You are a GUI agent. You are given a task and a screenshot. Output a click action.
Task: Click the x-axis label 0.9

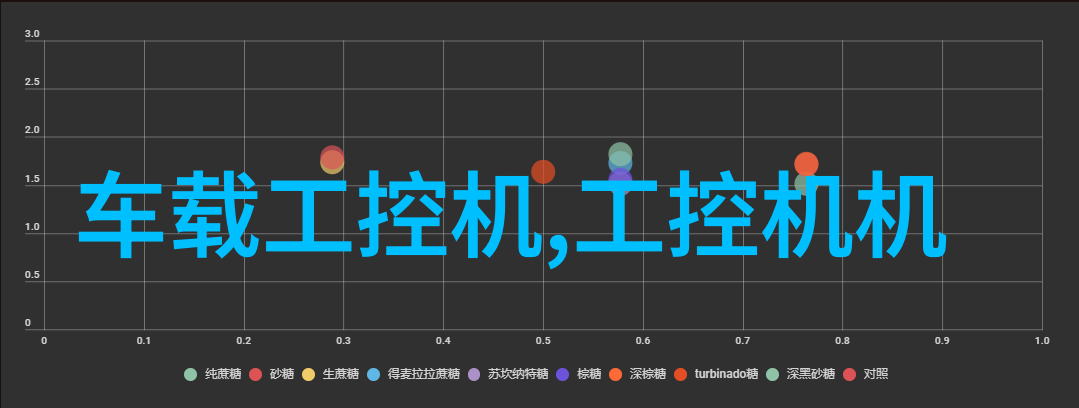(942, 341)
